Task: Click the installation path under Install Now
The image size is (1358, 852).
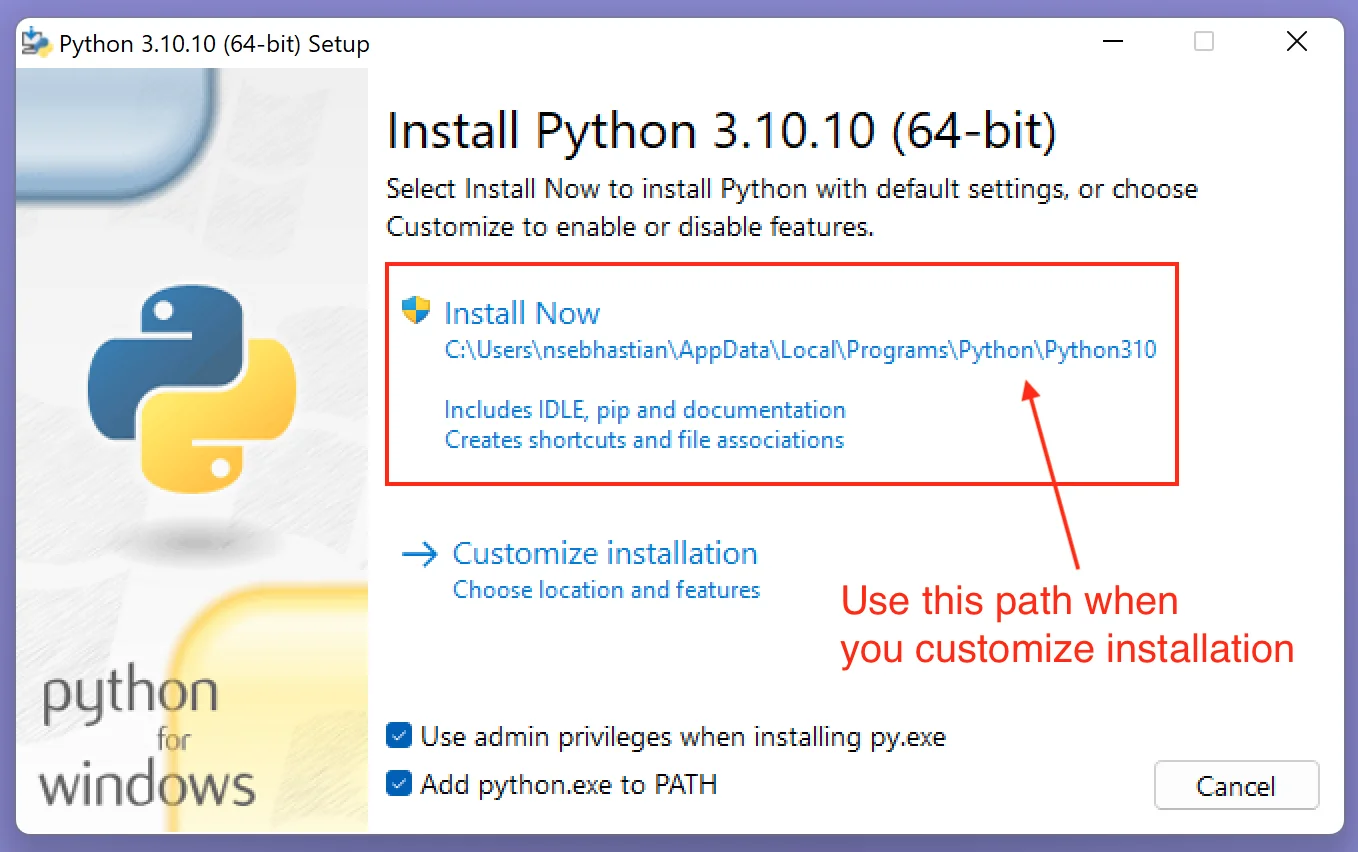Action: pos(800,349)
